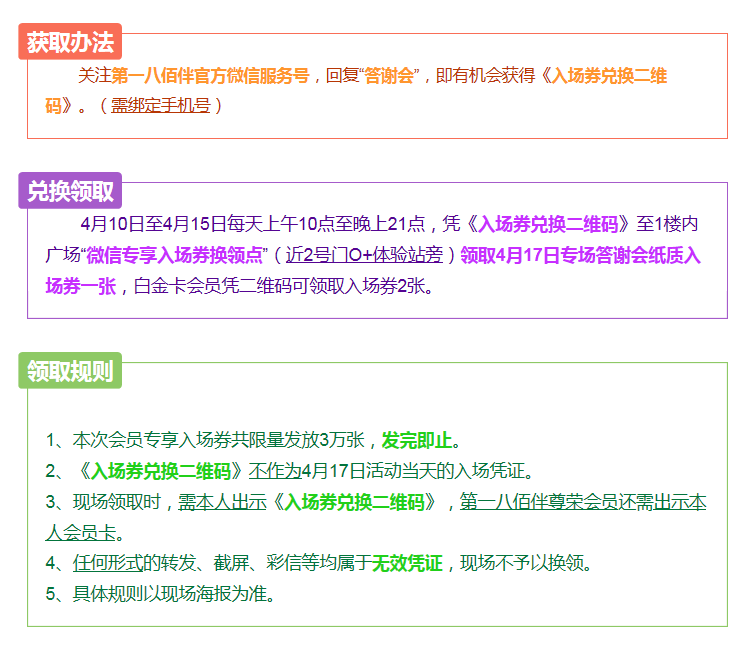Click the underlined 任何形式的 in rule 4
Image resolution: width=746 pixels, height=647 pixels.
coord(109,563)
